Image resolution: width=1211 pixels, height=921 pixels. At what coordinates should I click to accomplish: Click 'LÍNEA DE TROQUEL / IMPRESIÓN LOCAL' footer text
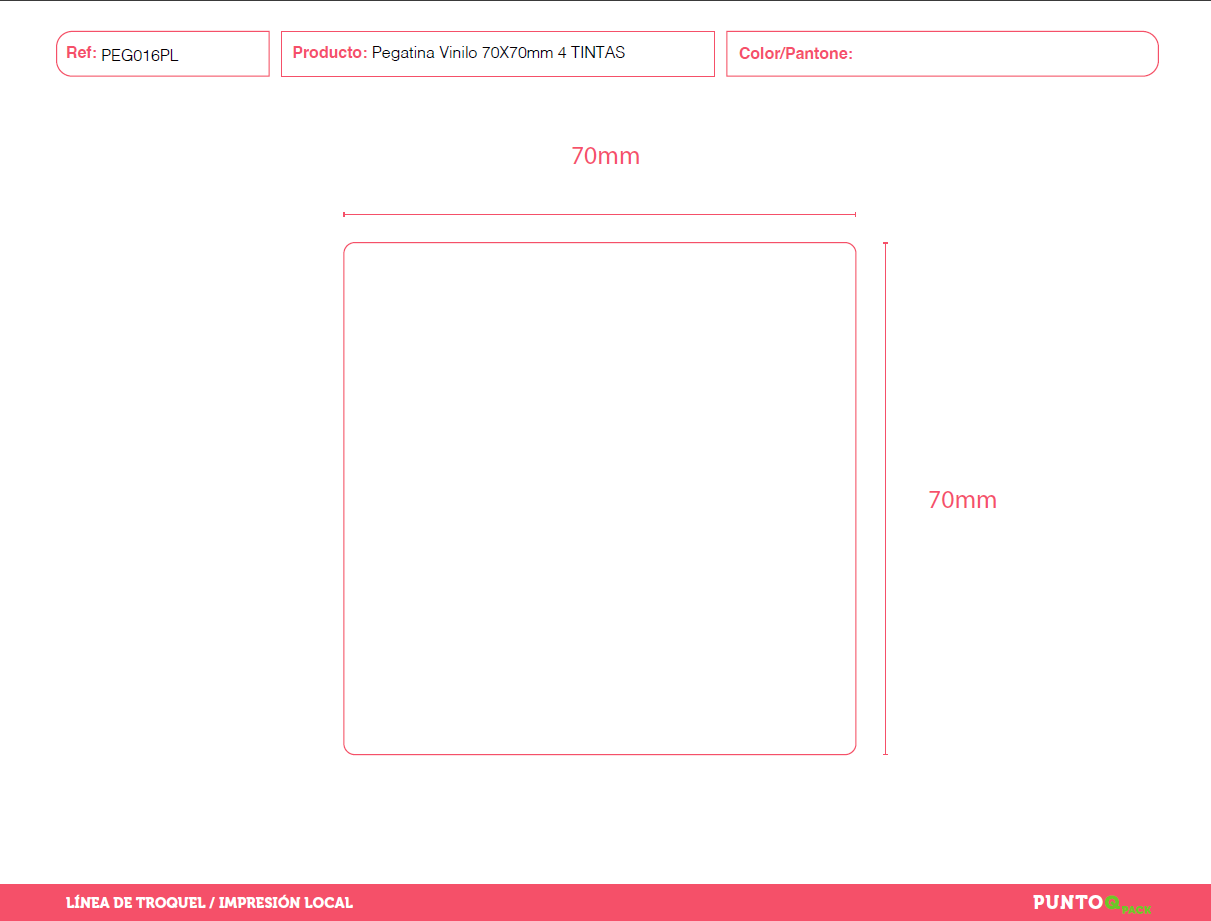pos(209,903)
